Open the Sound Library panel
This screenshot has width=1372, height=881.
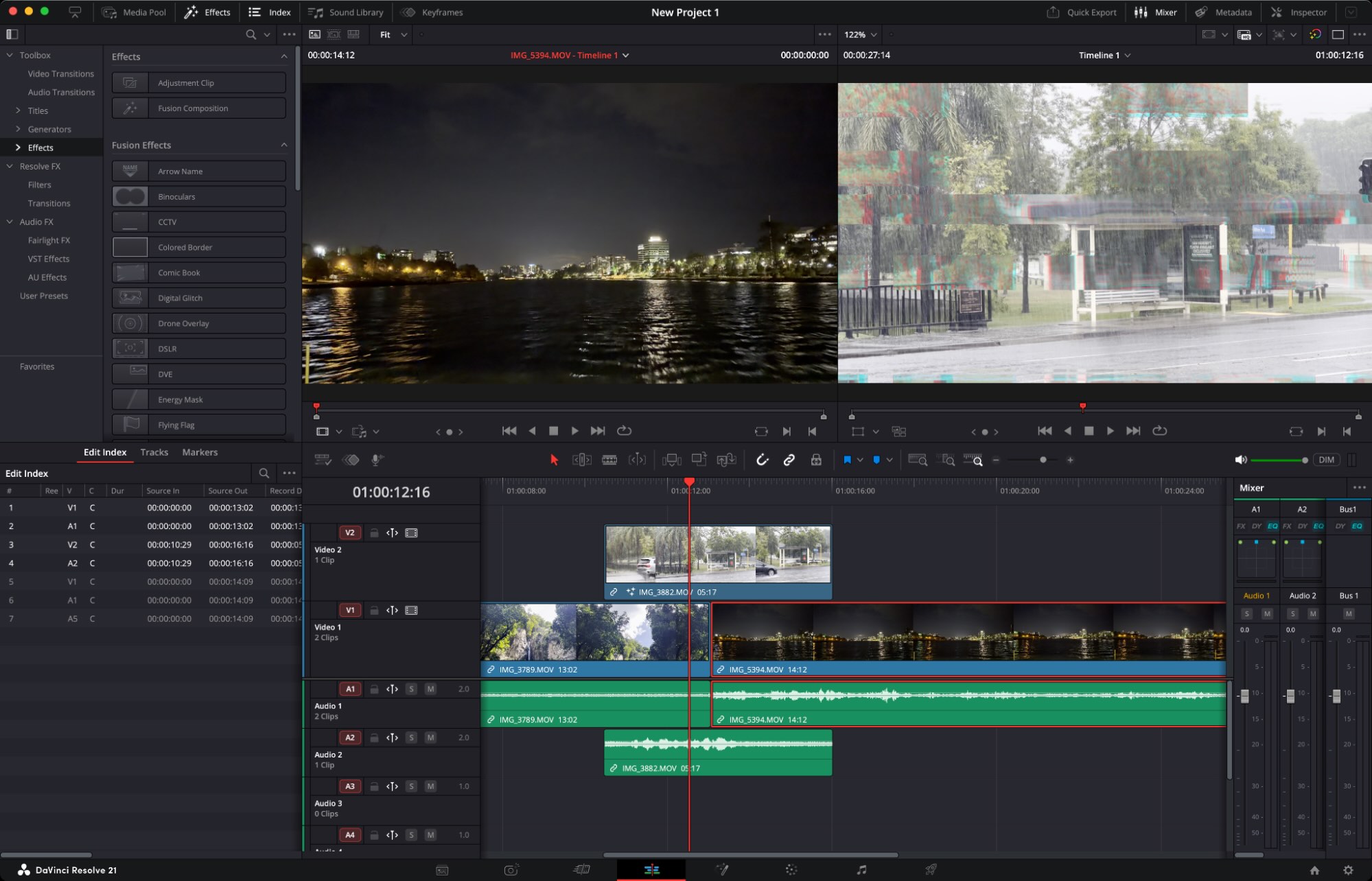coord(347,12)
